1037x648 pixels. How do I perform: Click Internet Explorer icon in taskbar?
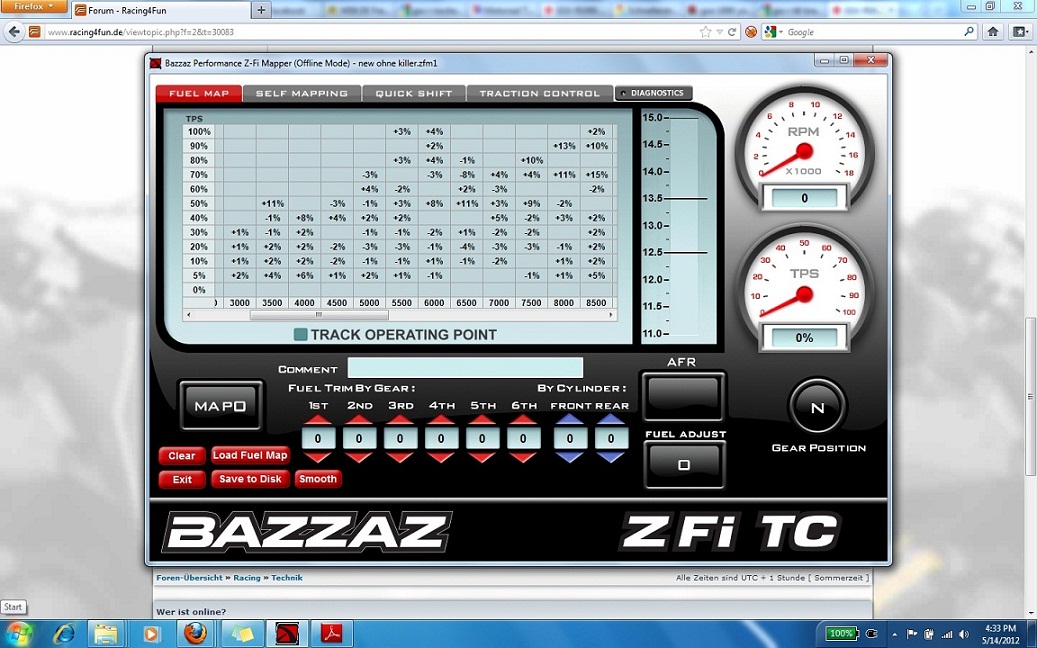64,633
